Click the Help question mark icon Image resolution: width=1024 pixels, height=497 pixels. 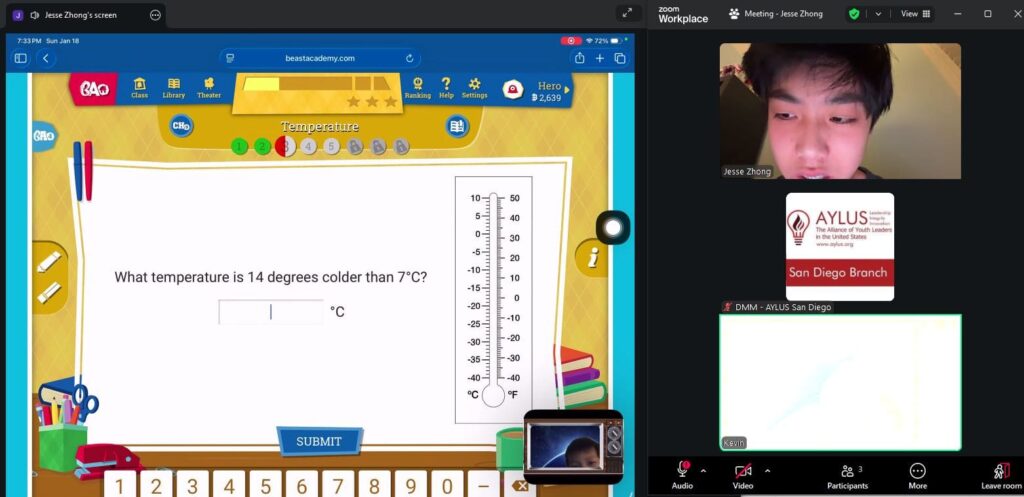446,88
